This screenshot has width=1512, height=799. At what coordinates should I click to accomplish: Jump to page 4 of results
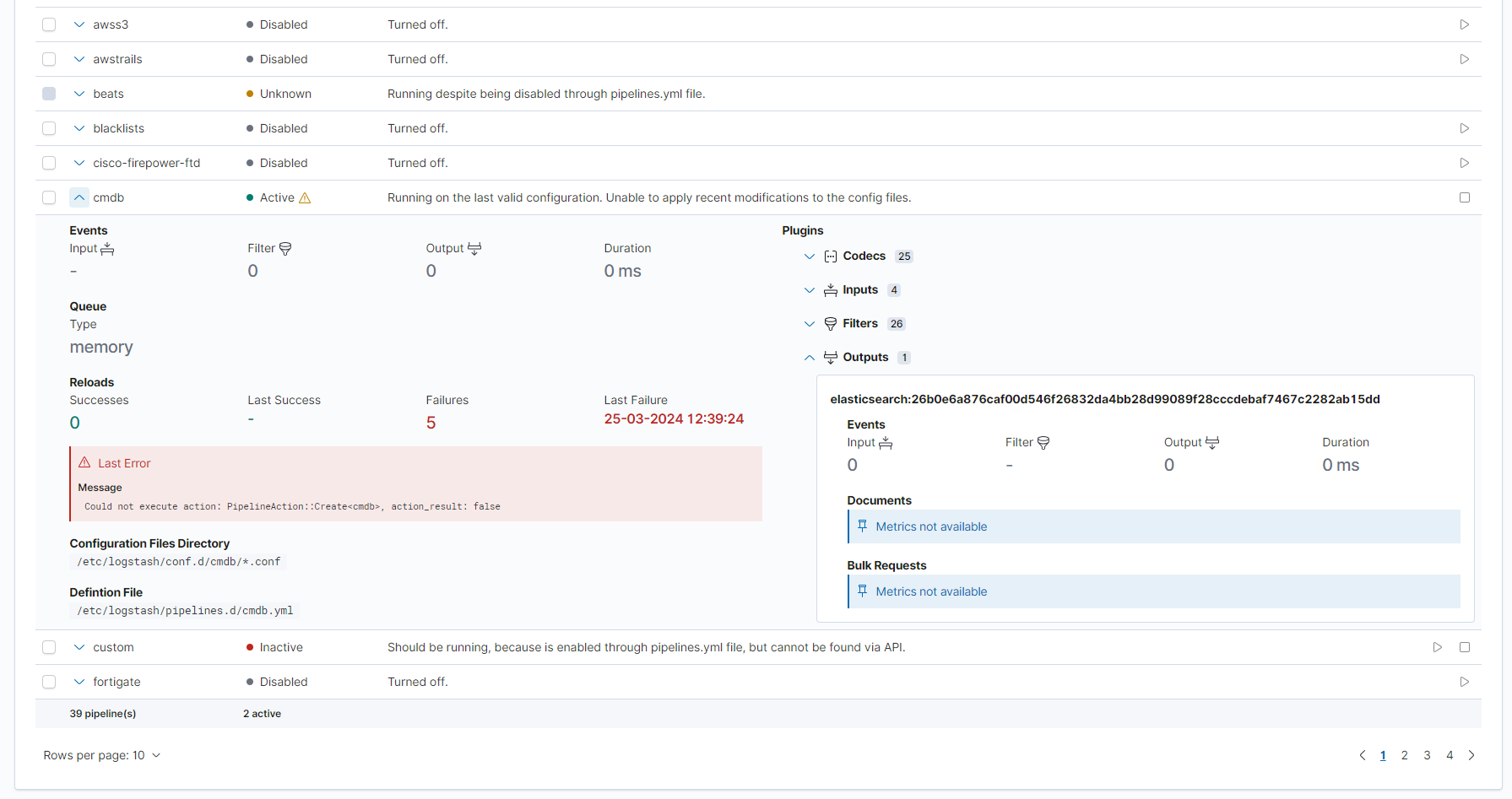(1450, 755)
